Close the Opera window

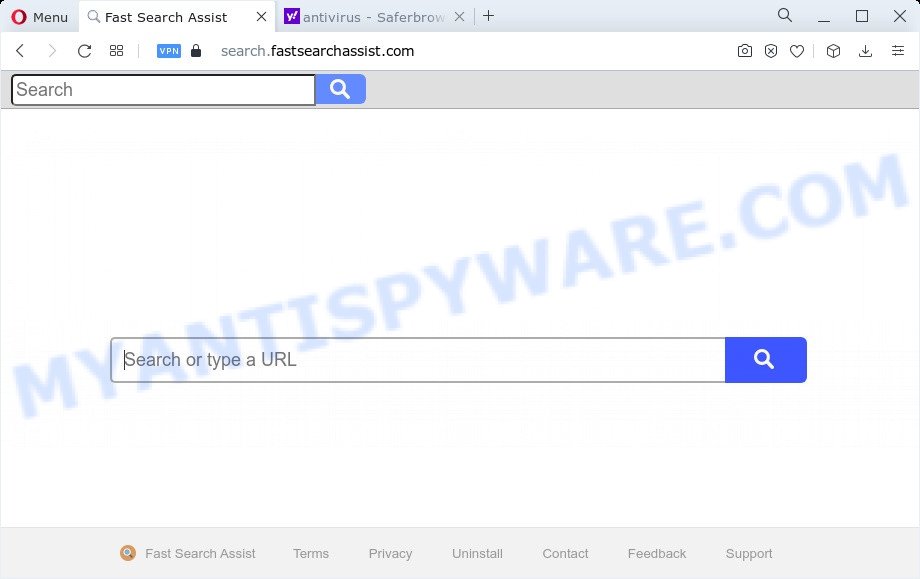[x=899, y=16]
